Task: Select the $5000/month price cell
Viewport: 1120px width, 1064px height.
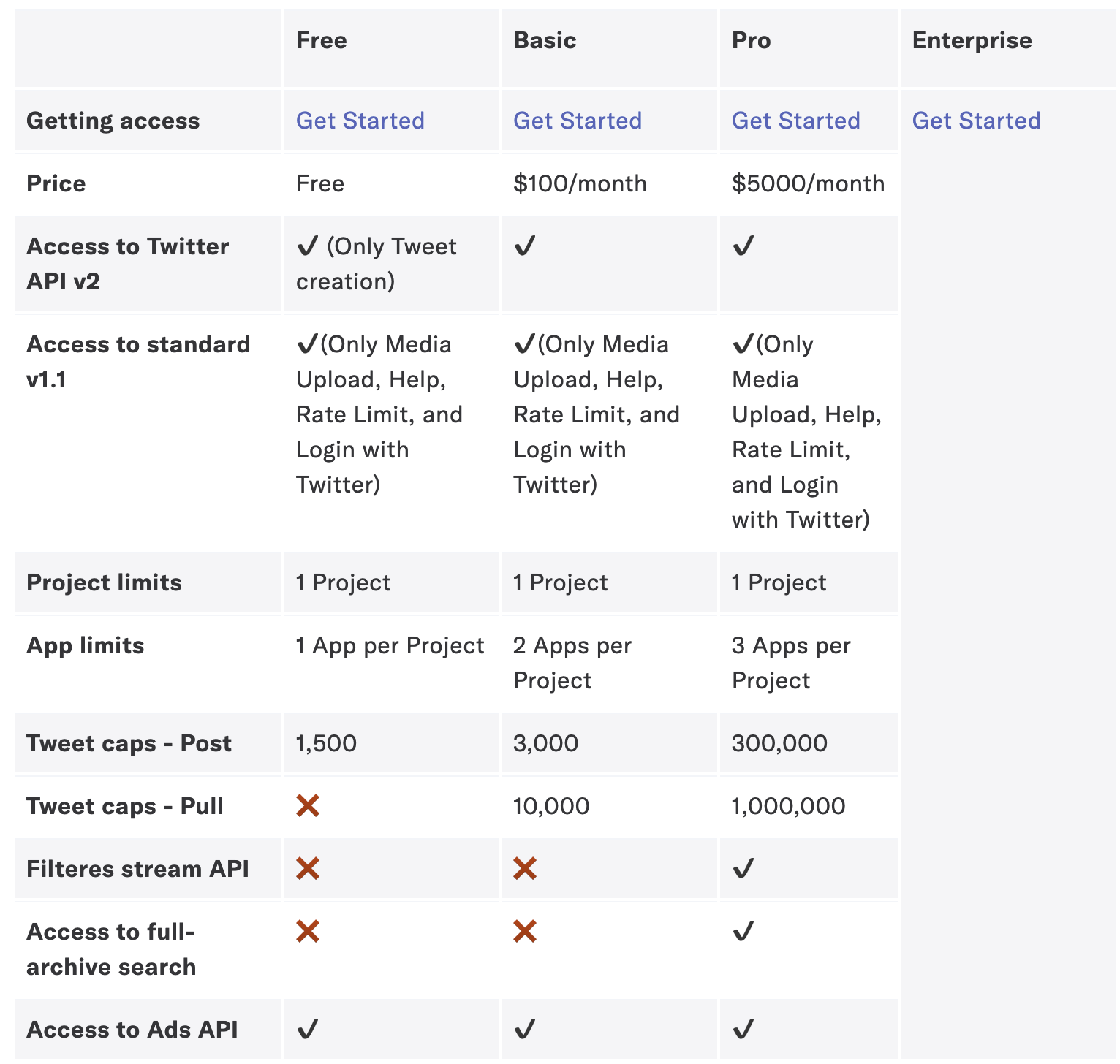Action: (808, 183)
